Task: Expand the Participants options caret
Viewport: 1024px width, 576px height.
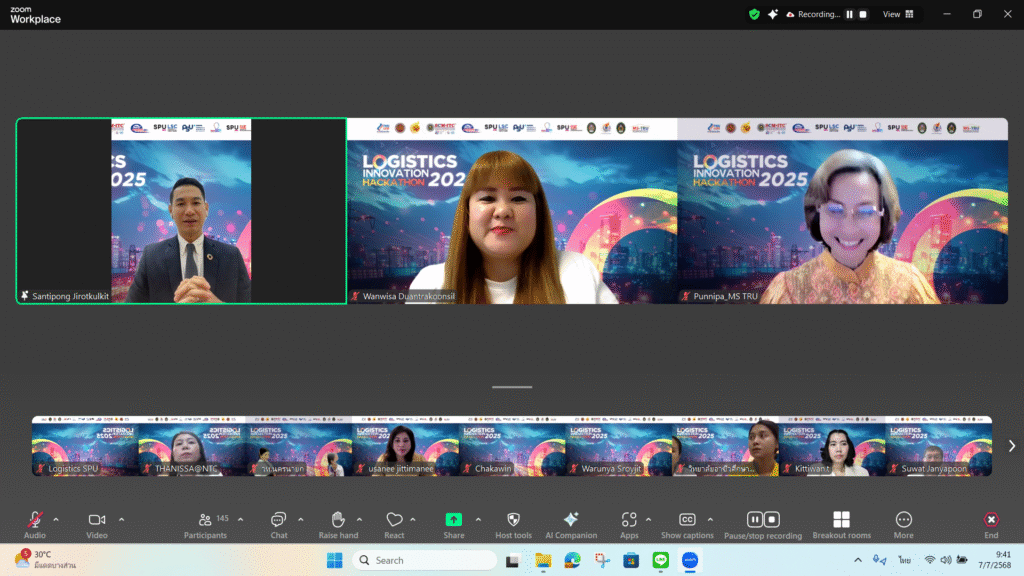Action: coord(240,520)
